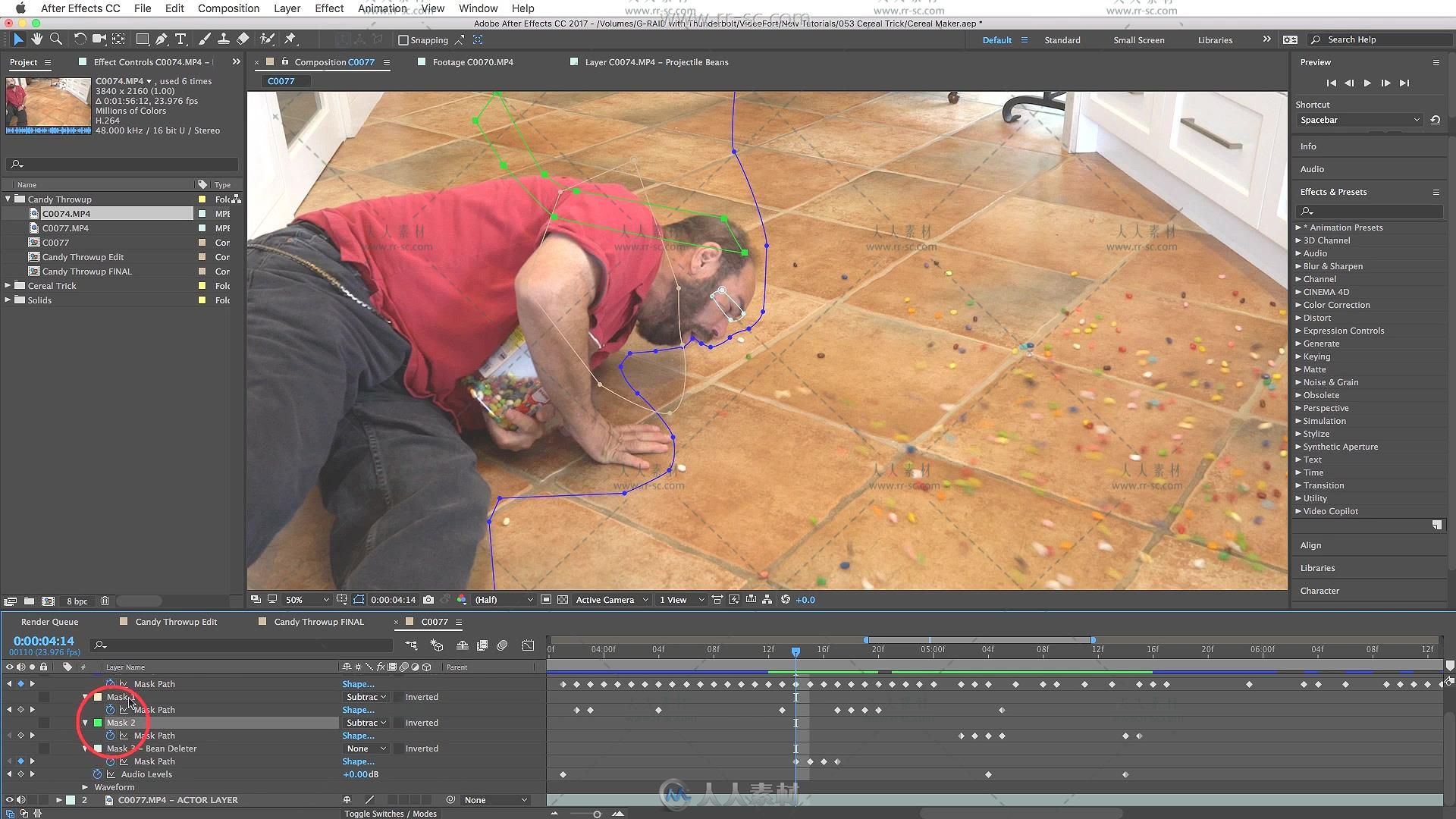Switch to Render Queue tab
The height and width of the screenshot is (819, 1456).
49,622
